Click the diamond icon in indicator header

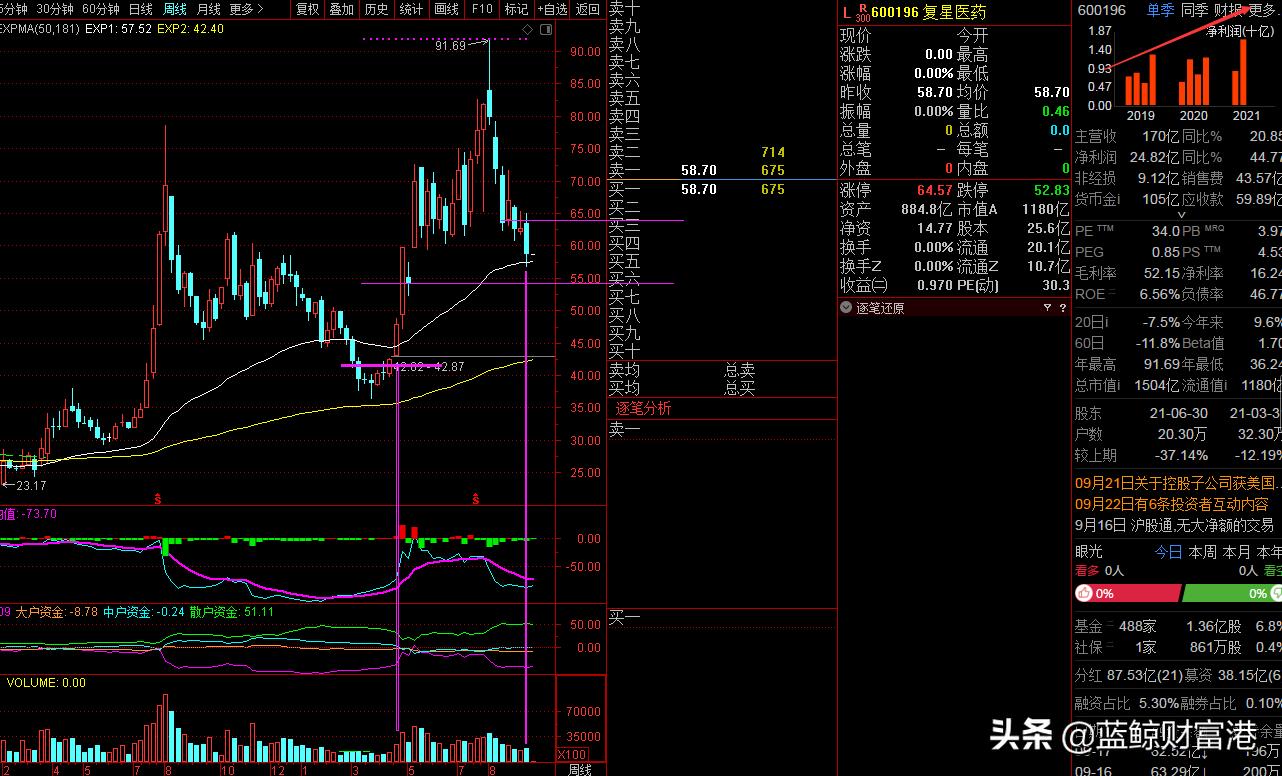click(x=527, y=28)
